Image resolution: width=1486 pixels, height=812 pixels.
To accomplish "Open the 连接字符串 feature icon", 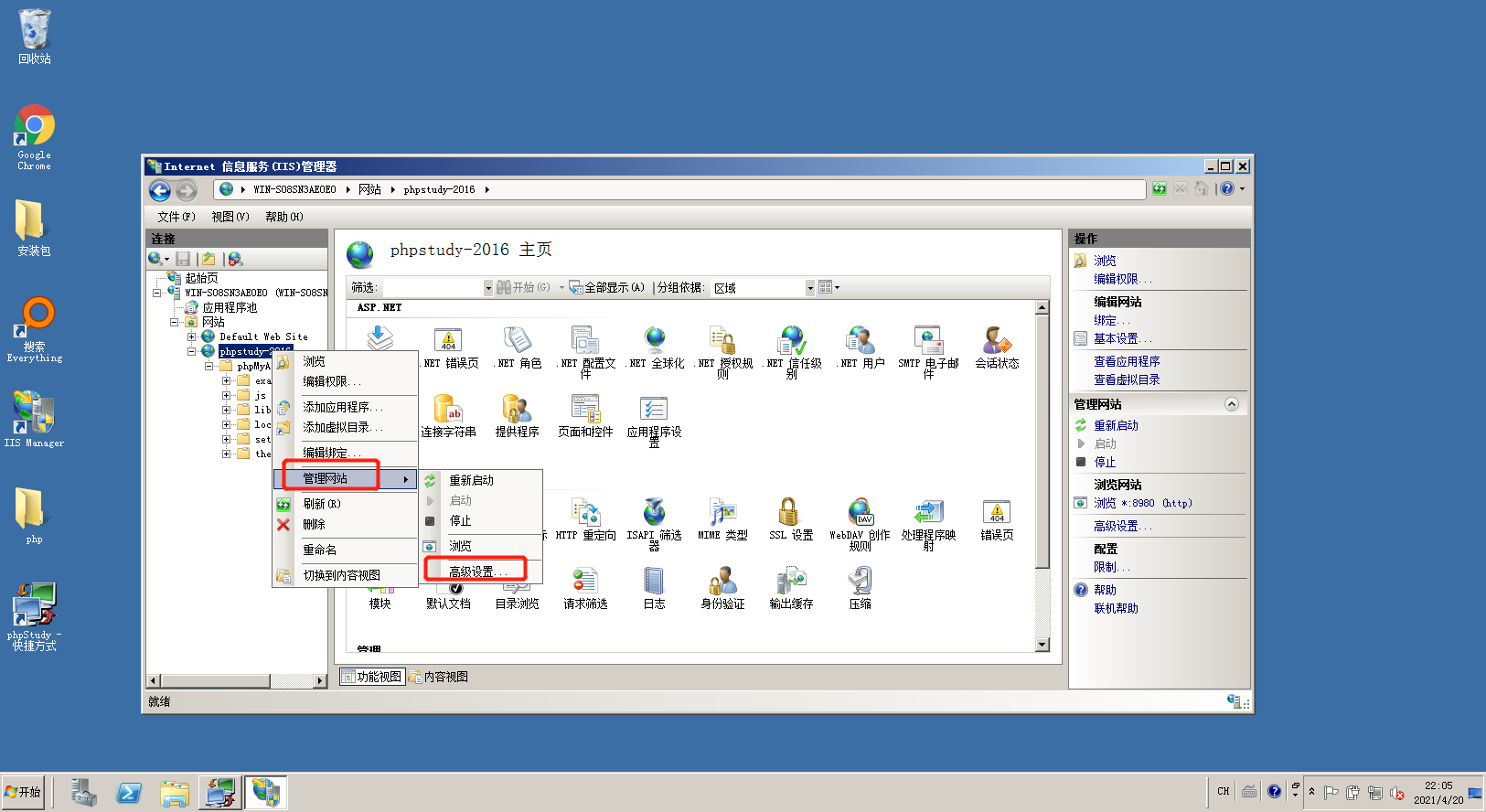I will 448,416.
